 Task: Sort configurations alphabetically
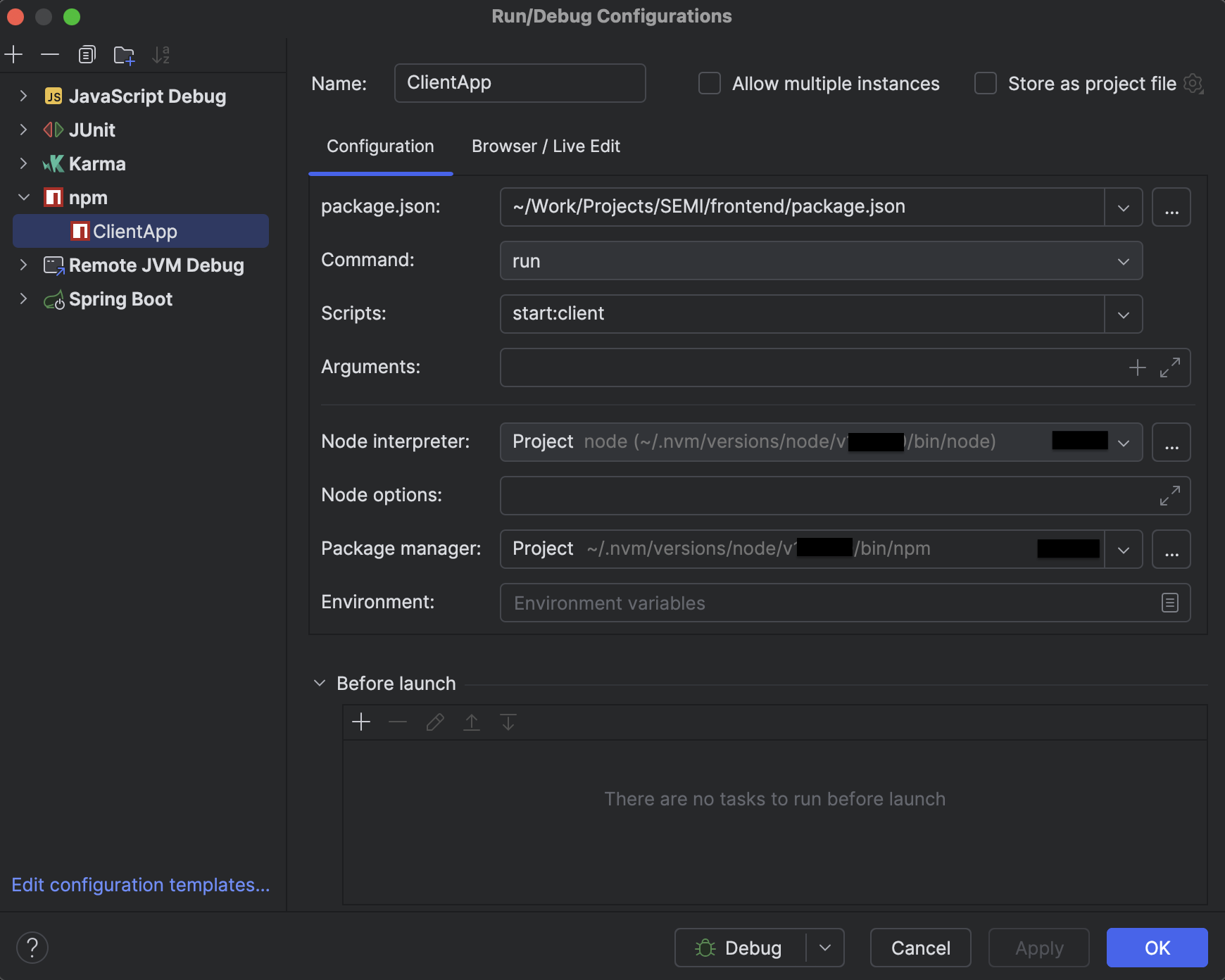point(161,55)
